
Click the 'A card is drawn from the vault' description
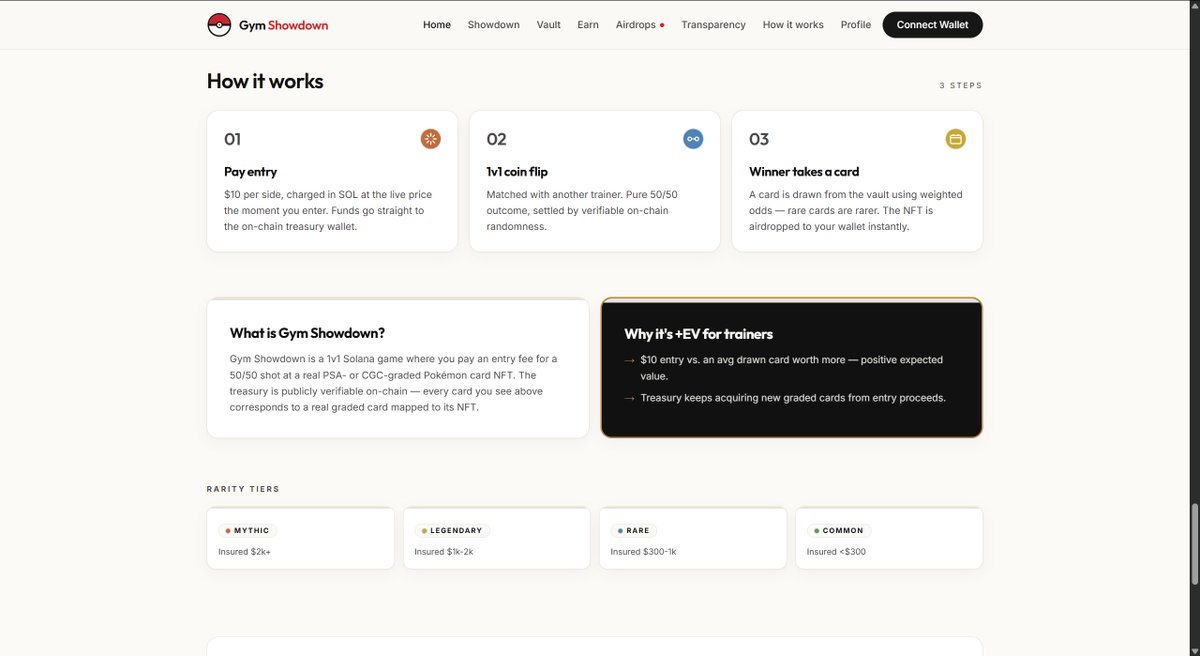pyautogui.click(x=856, y=211)
